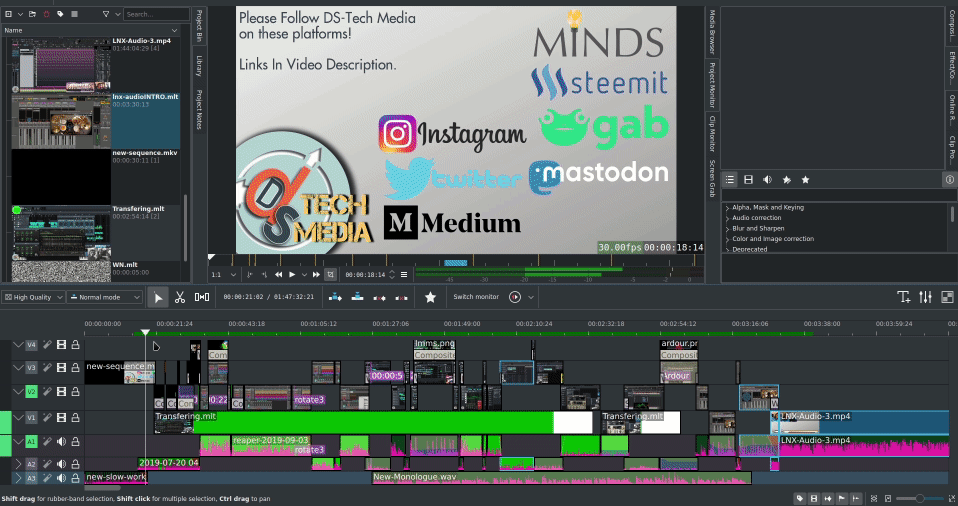The width and height of the screenshot is (958, 506).
Task: Open the audio mixer sliders icon
Action: coord(926,297)
